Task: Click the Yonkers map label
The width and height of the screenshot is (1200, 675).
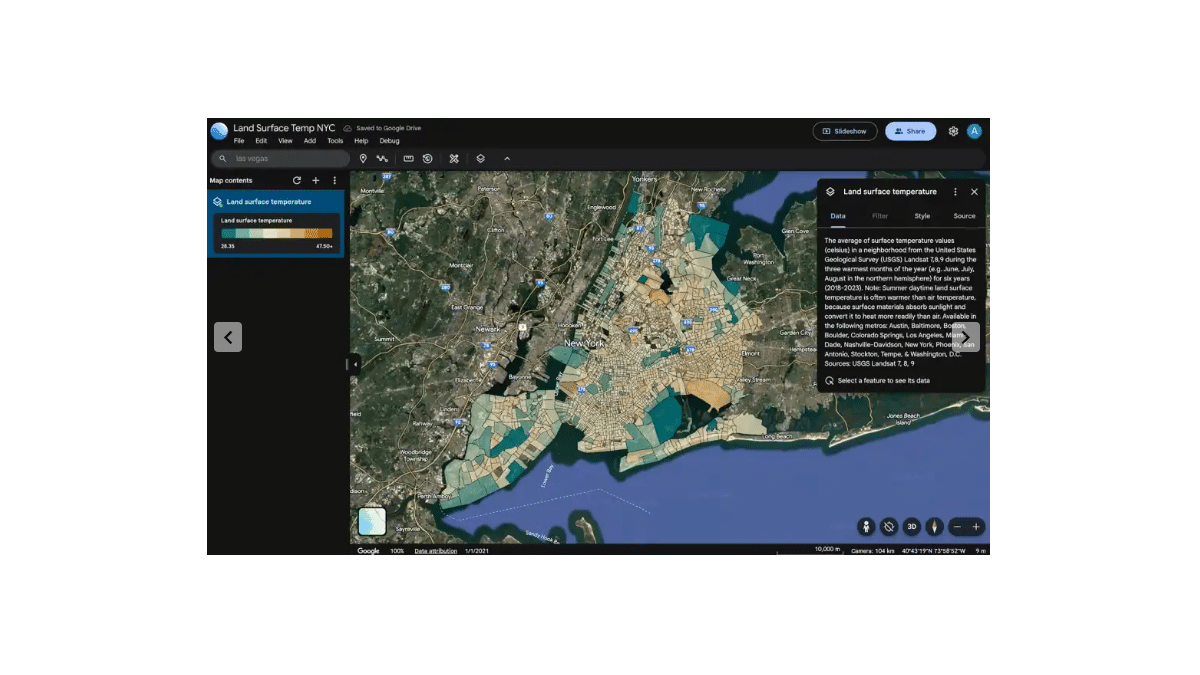Action: [x=645, y=179]
